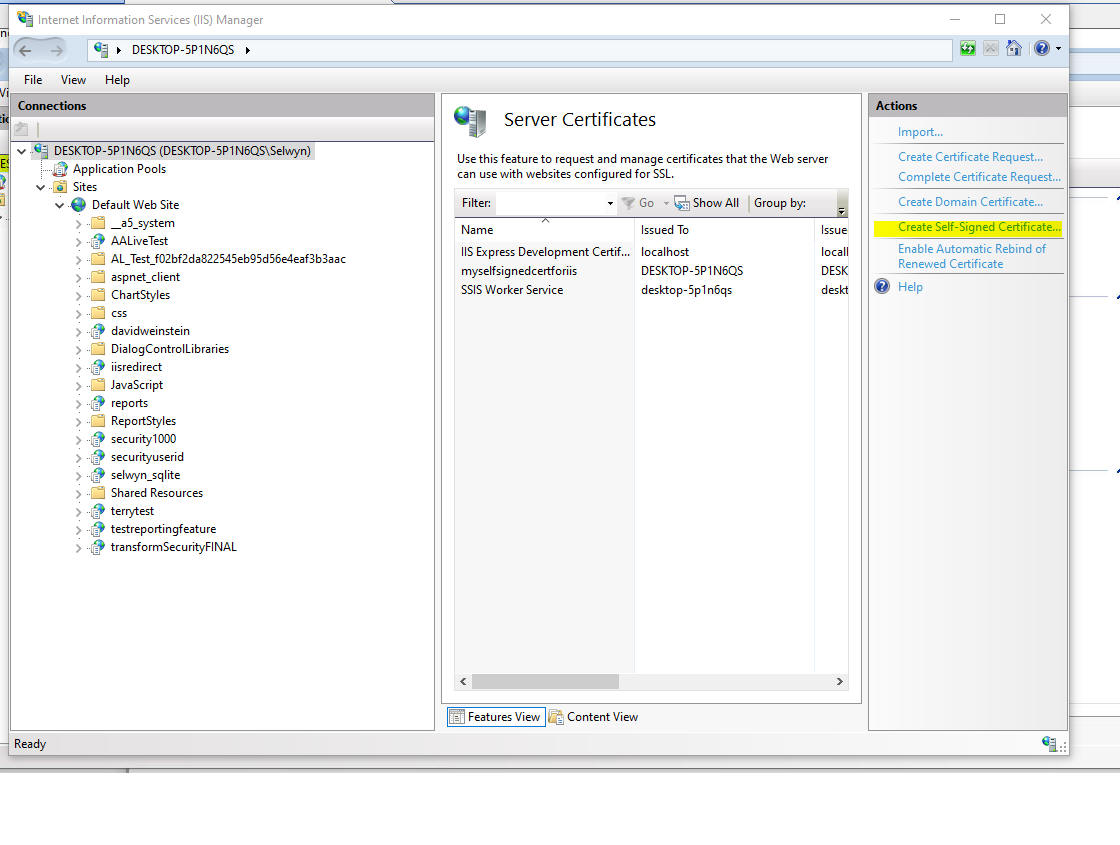
Task: Open the Filter dropdown arrow
Action: pos(610,204)
